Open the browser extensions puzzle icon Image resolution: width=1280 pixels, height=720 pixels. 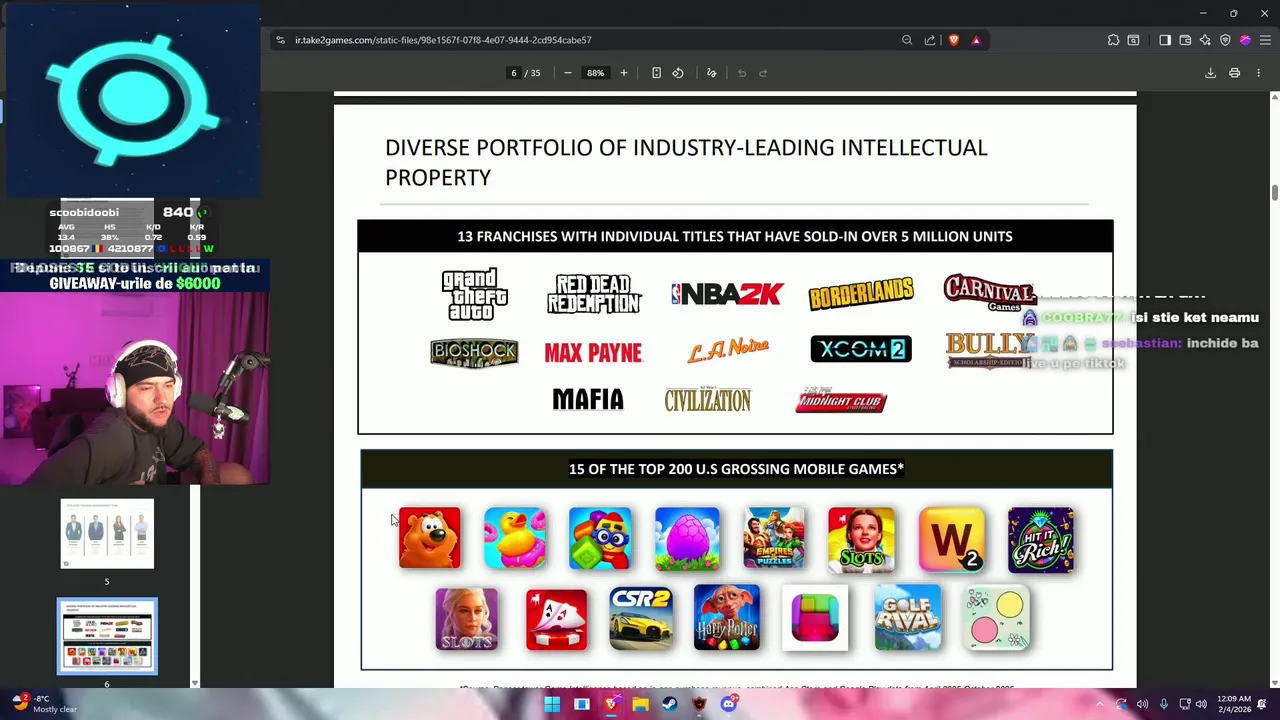click(1113, 40)
